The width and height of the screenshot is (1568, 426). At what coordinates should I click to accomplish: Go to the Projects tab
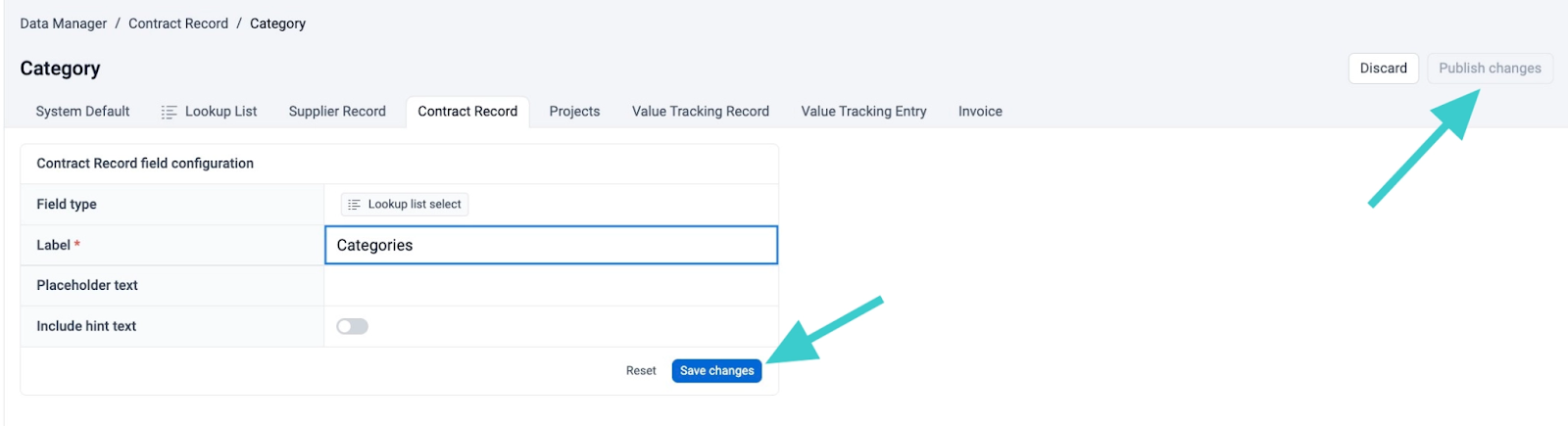tap(574, 112)
